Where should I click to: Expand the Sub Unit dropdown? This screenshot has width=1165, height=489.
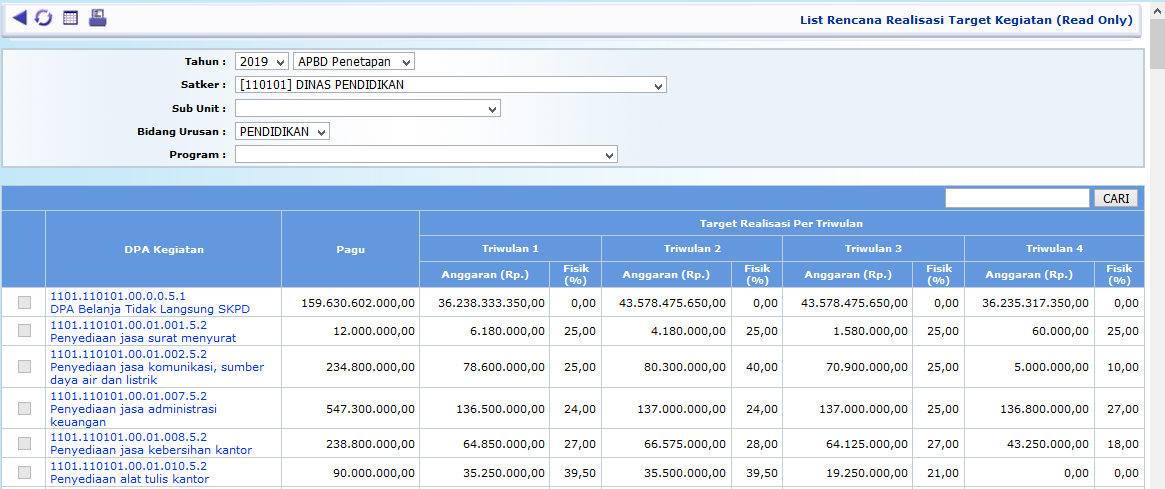(x=367, y=108)
